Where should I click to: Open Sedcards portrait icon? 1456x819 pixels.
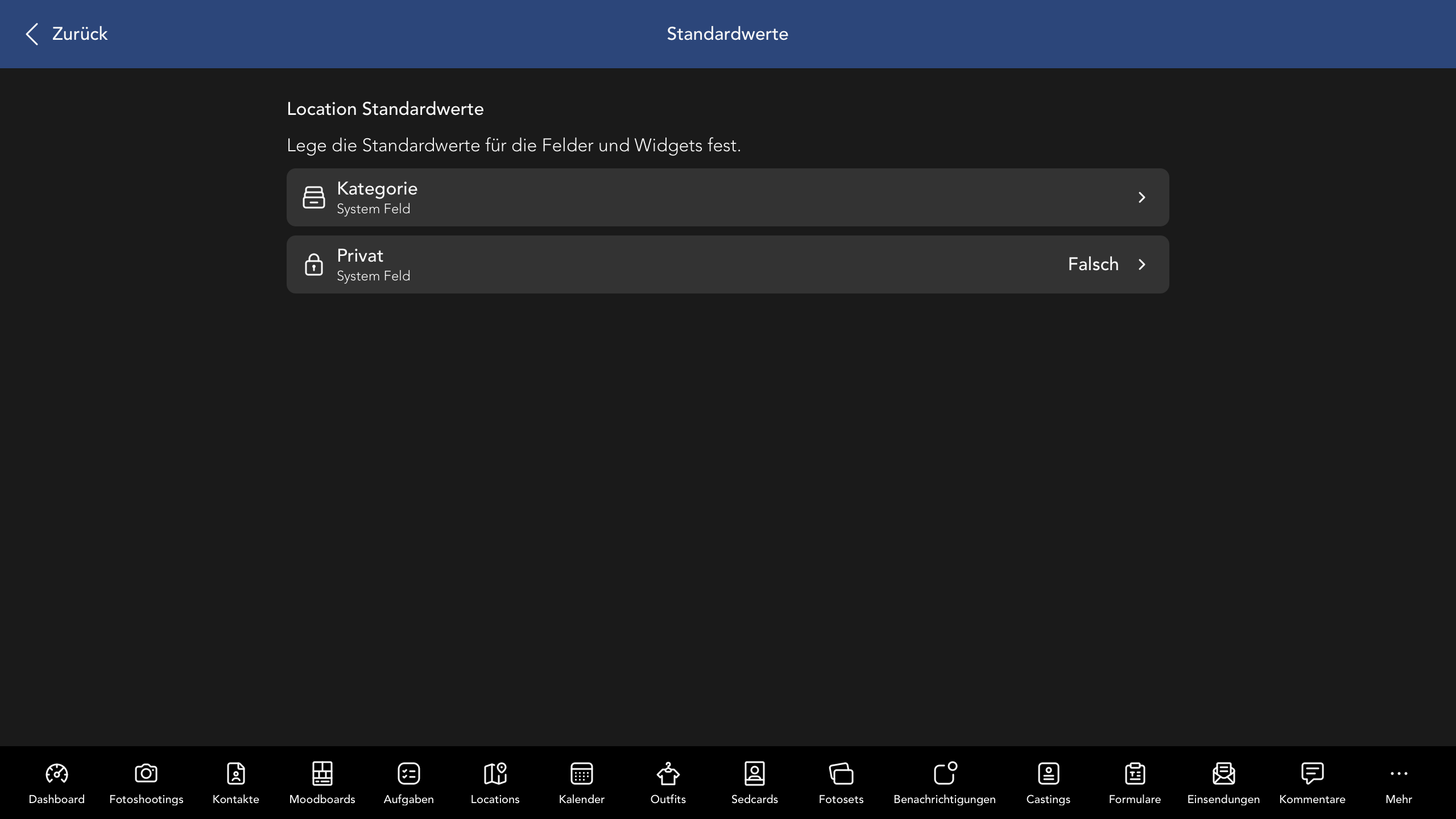tap(755, 773)
